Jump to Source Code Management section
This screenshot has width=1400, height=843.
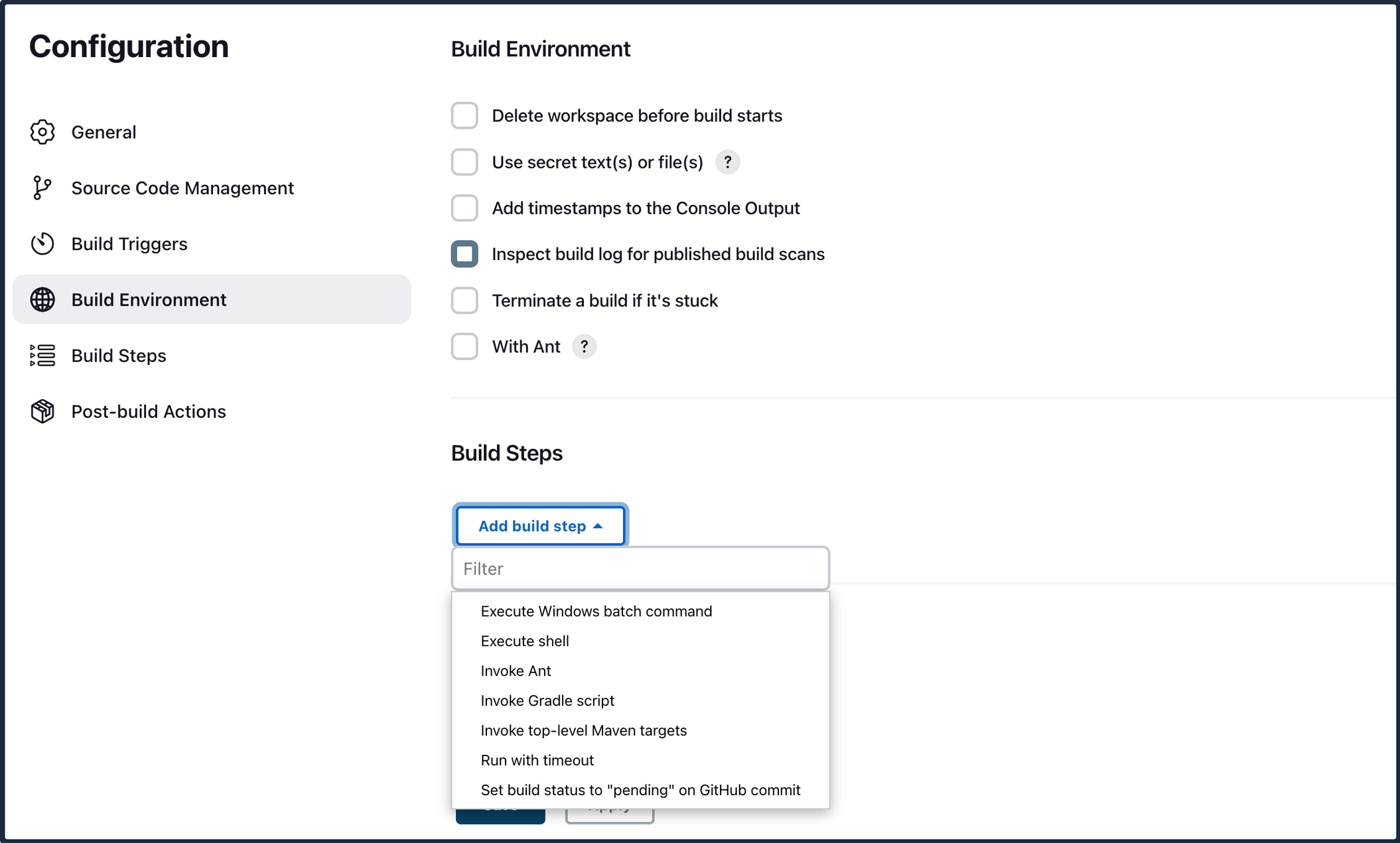click(182, 188)
